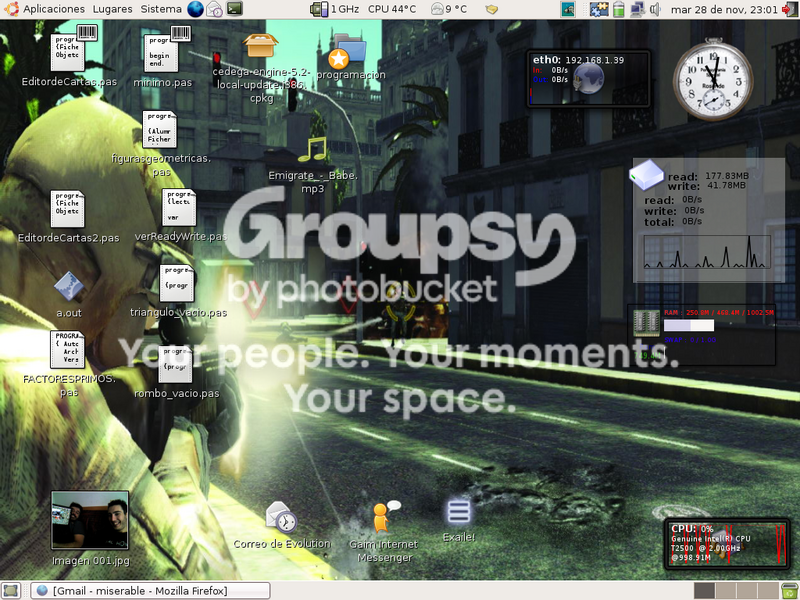Open the volume control speaker icon
The image size is (800, 600).
pyautogui.click(x=655, y=9)
